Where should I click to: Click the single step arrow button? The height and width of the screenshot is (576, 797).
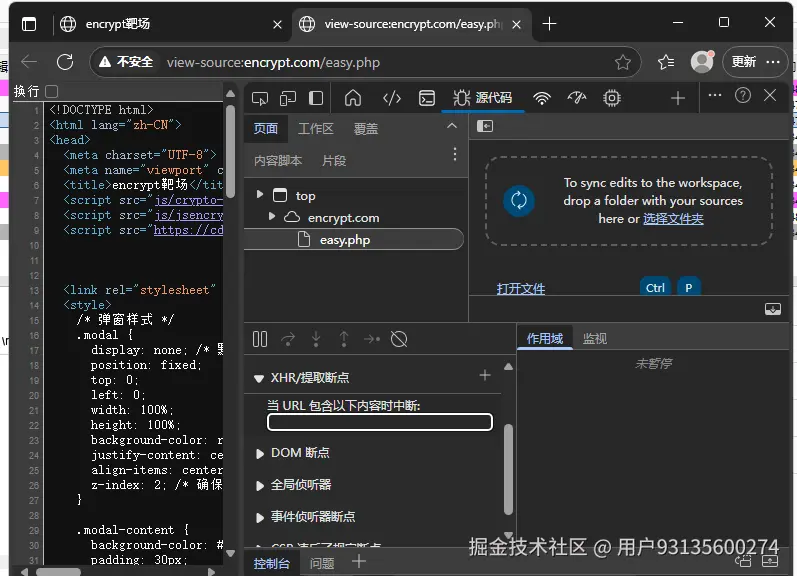point(372,339)
